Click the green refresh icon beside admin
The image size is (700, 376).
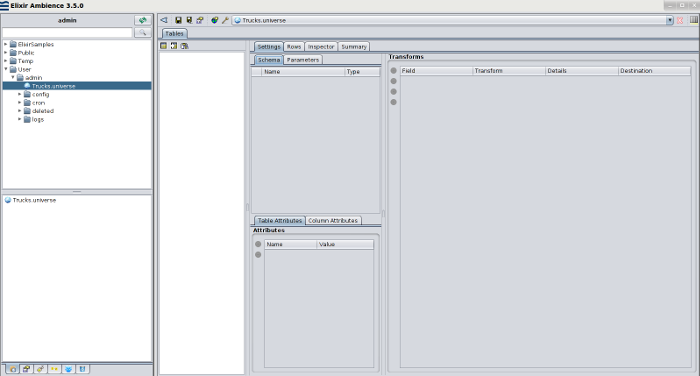pos(142,20)
